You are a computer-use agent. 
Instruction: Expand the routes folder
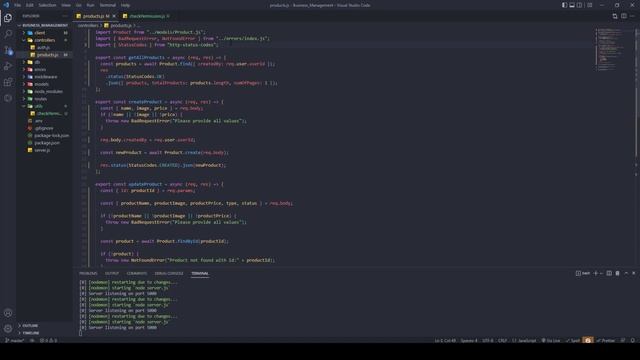44,99
